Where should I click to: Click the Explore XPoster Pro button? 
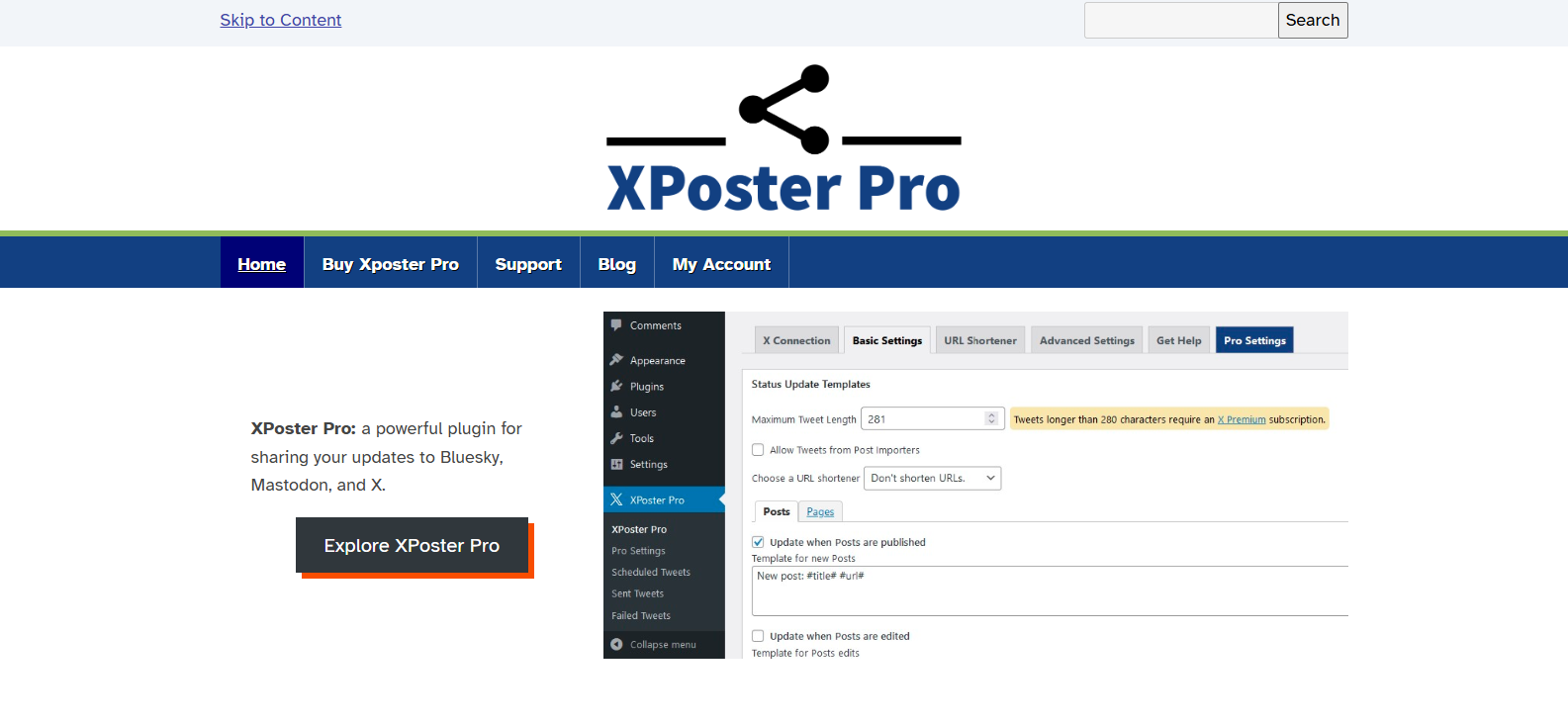[412, 545]
